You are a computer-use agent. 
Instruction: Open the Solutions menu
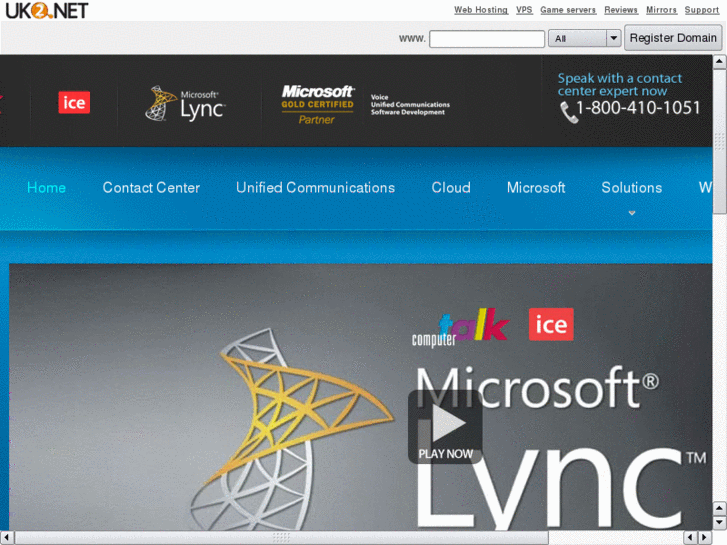click(x=631, y=187)
